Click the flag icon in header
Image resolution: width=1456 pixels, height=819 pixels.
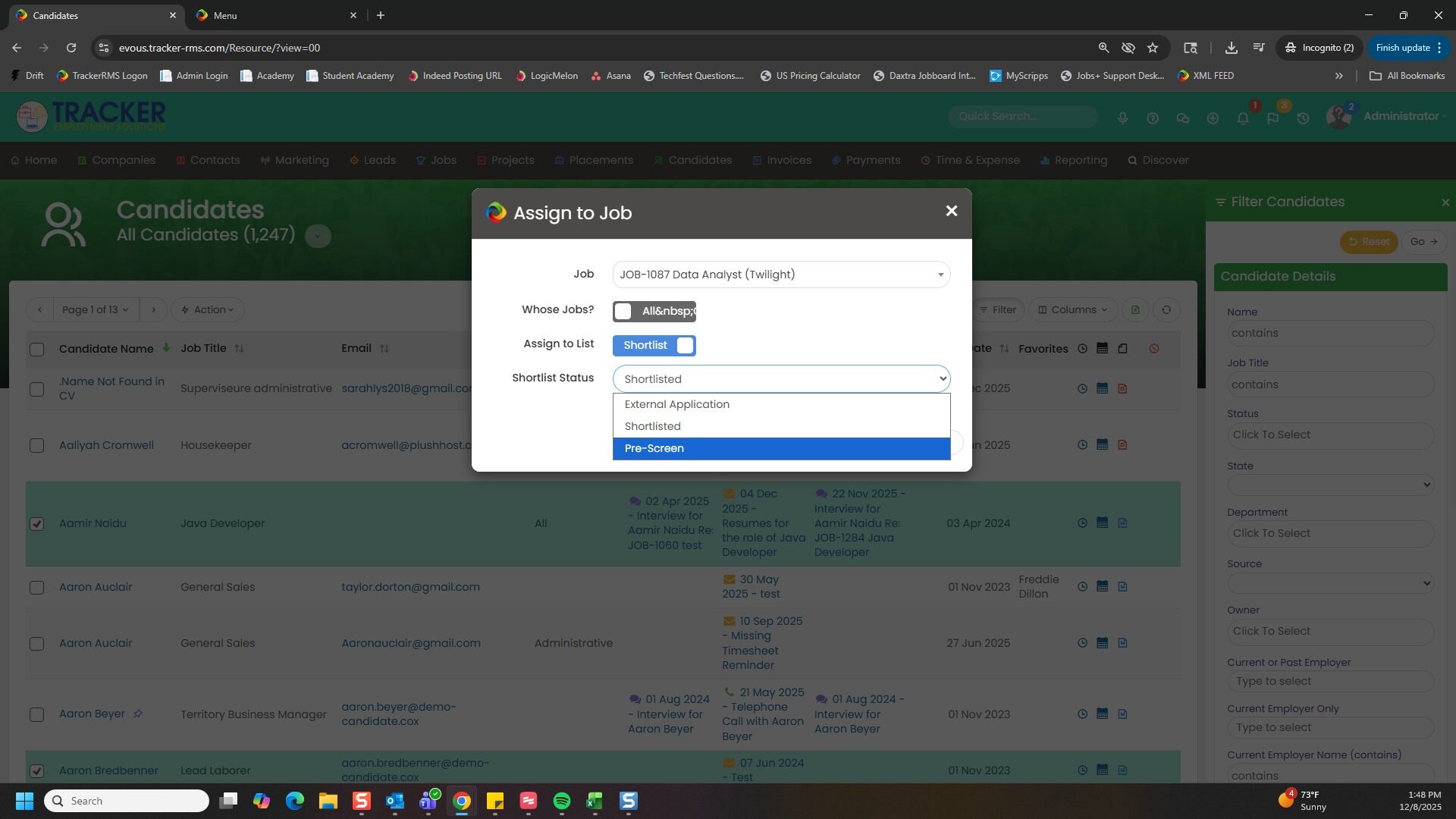pos(1272,118)
